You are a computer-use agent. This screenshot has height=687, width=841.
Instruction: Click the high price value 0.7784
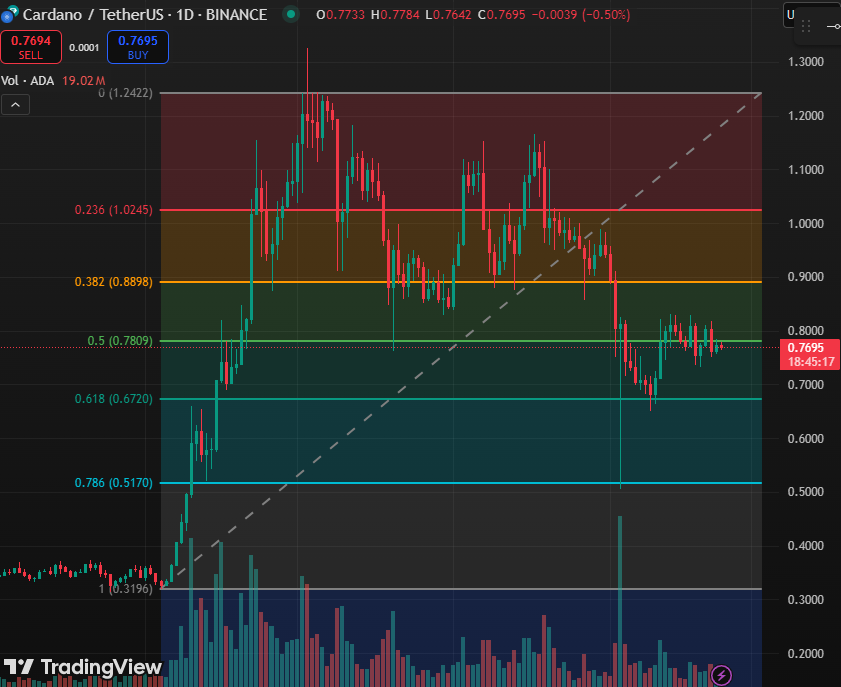pyautogui.click(x=400, y=14)
